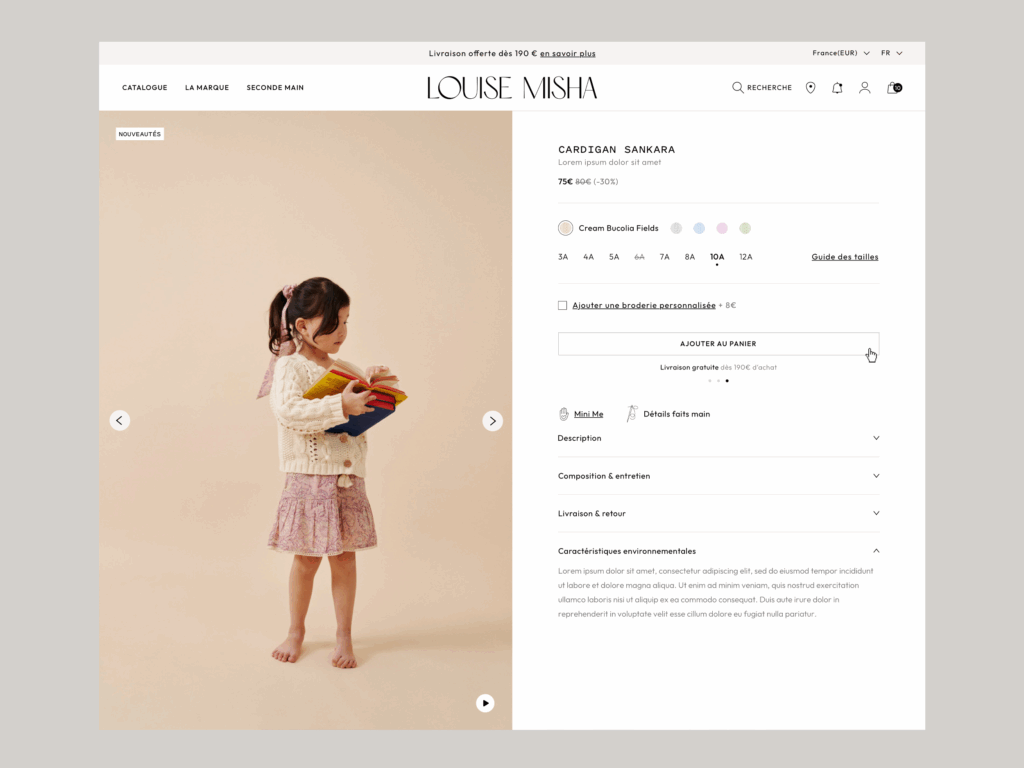
Task: Click the search magnifier icon
Action: pos(738,88)
